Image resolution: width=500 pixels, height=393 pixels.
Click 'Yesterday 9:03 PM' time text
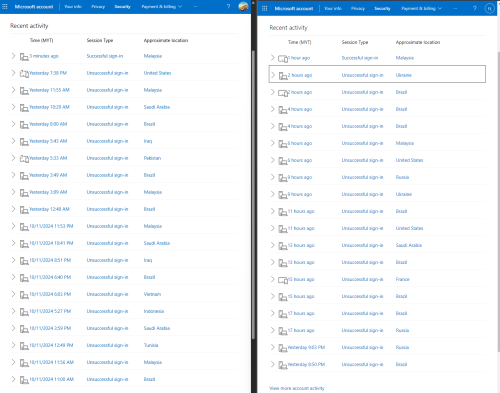point(306,347)
